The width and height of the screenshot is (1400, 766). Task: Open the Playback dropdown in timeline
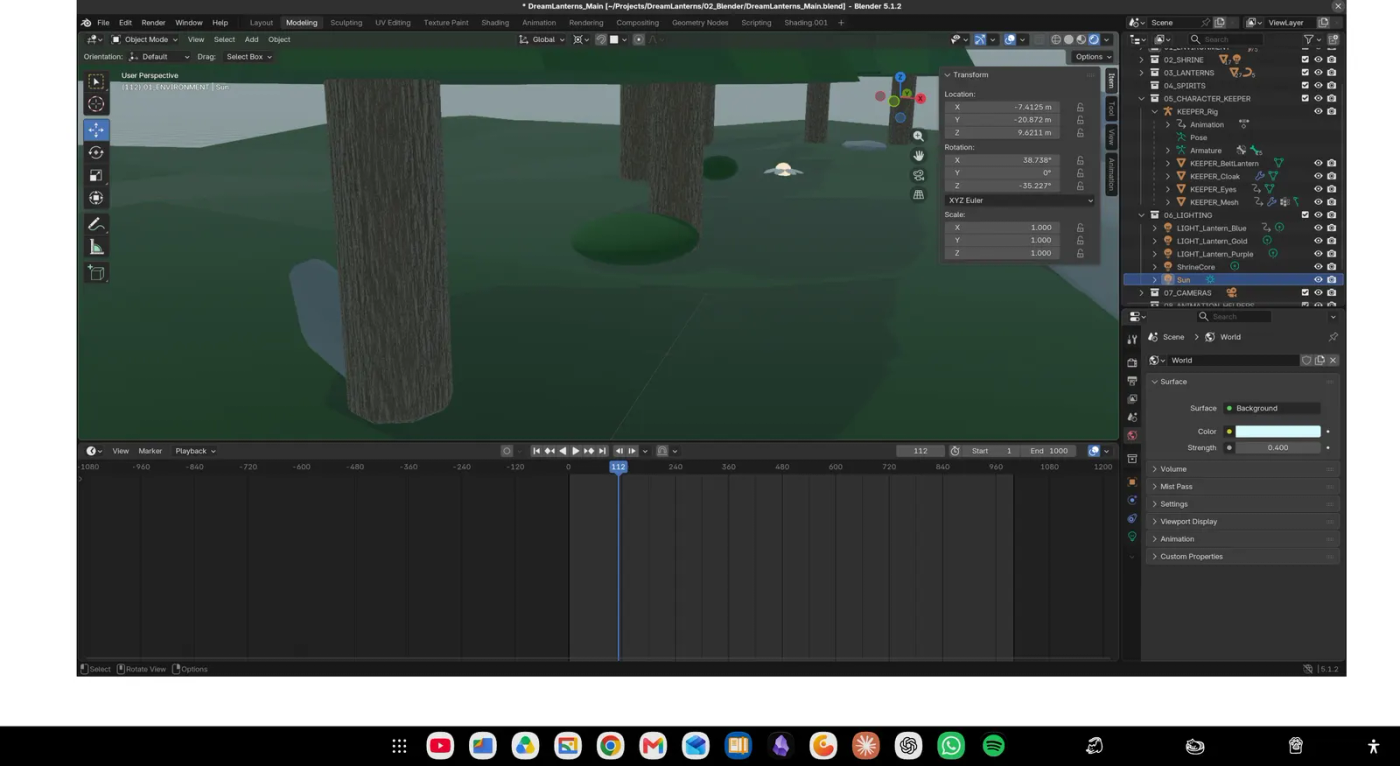pyautogui.click(x=195, y=451)
